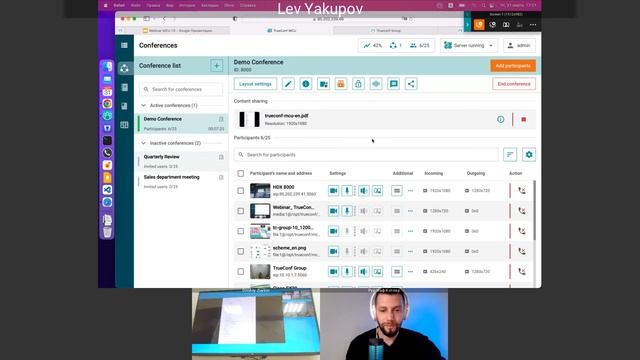Screen dimensions: 640x360
Task: Switch to the TrueConf MCU browser tab
Action: (282, 31)
